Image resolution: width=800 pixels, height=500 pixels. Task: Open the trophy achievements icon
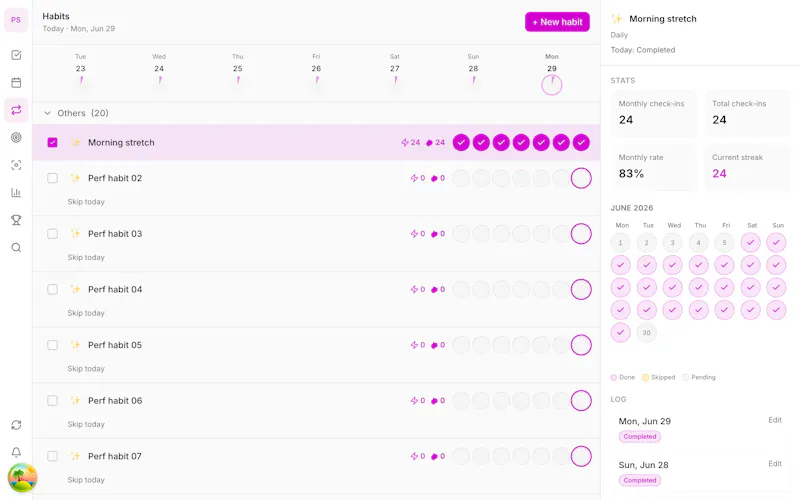(x=16, y=220)
